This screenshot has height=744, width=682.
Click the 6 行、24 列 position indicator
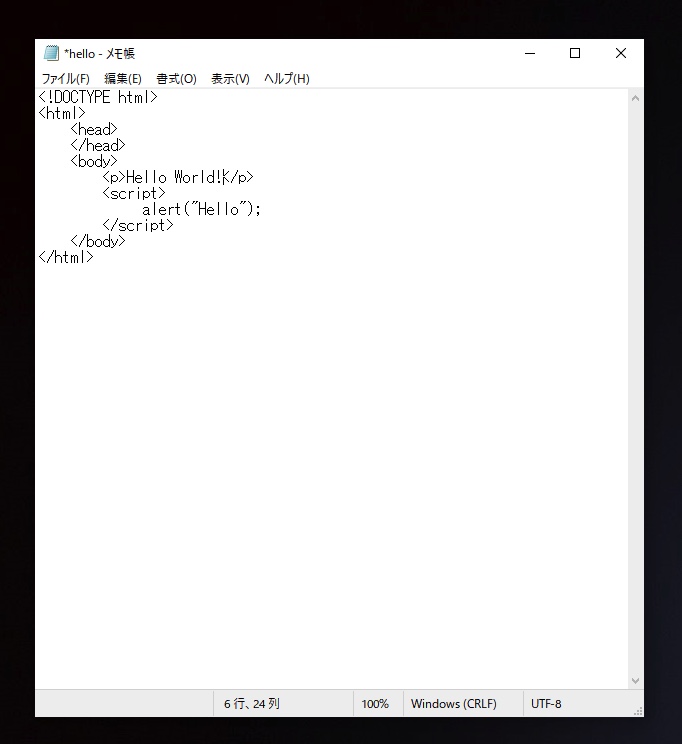(252, 704)
